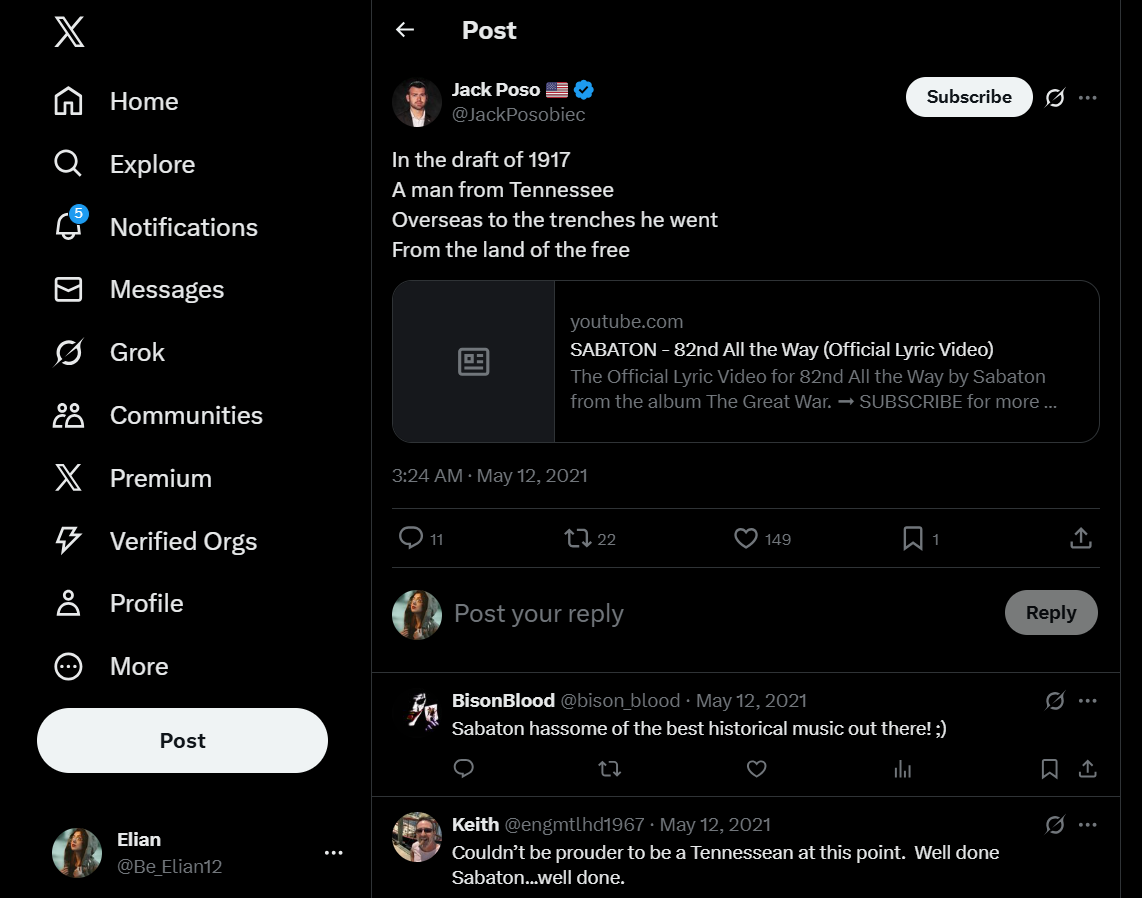Like the post with 149 likes
Viewport: 1142px width, 898px height.
pos(746,539)
